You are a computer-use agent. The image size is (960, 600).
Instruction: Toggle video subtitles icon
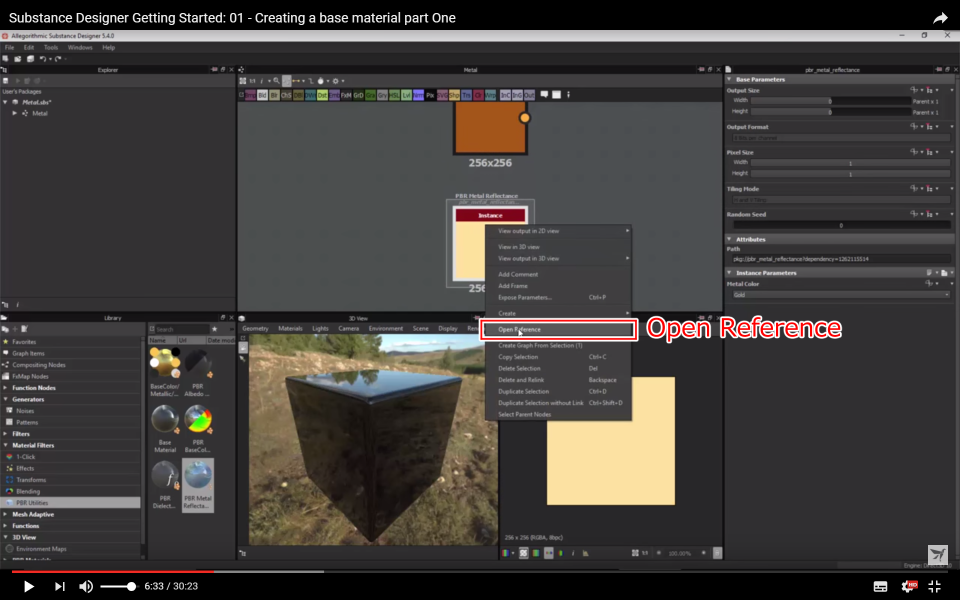880,587
